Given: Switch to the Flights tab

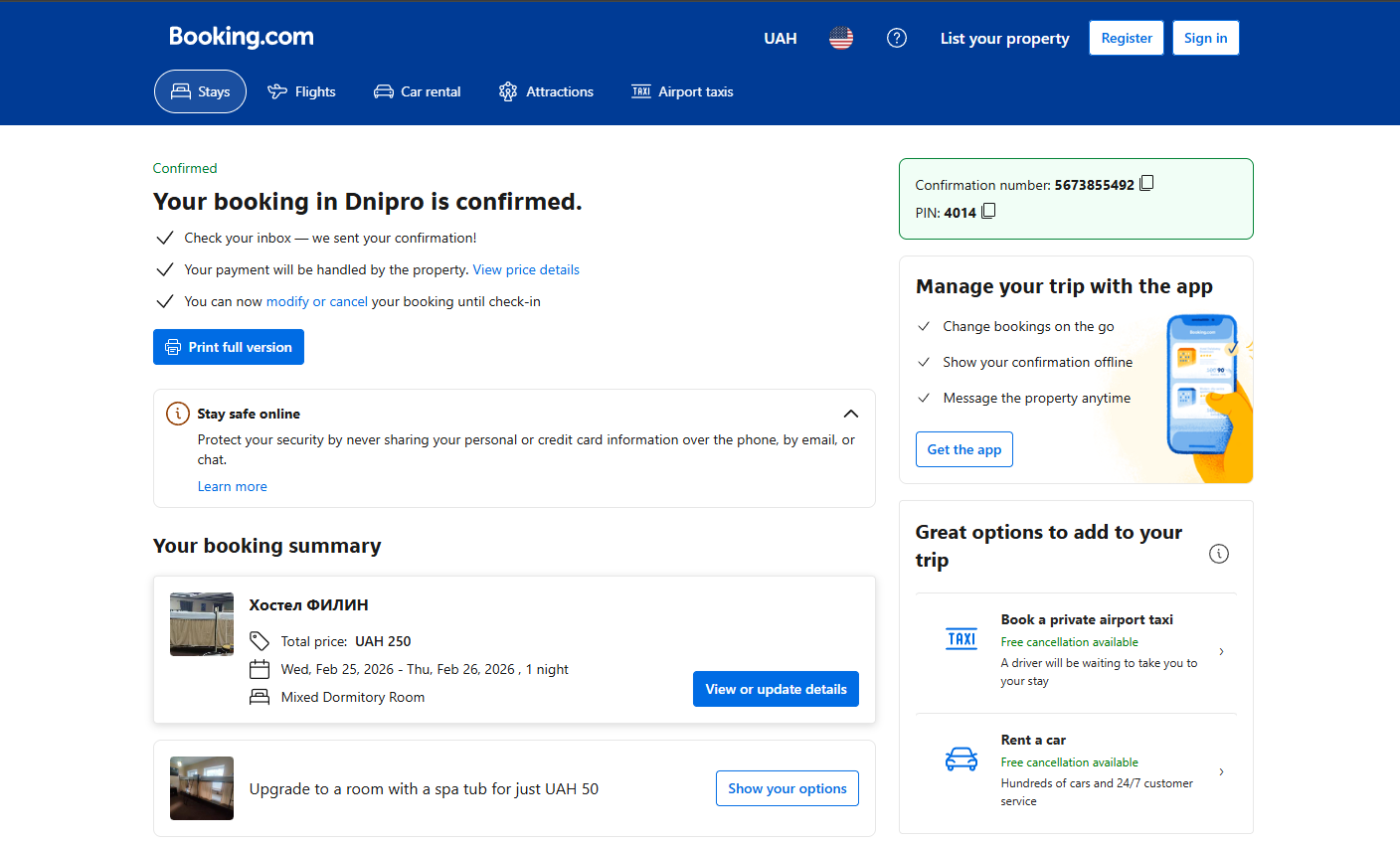Looking at the screenshot, I should pos(302,91).
